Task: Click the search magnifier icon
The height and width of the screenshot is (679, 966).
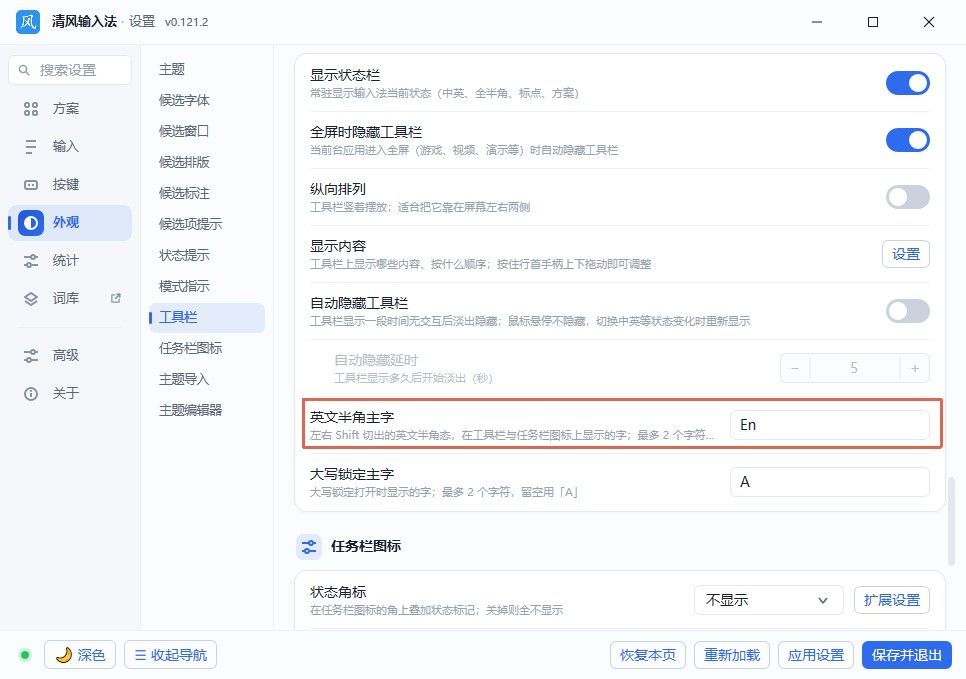Action: click(x=24, y=70)
